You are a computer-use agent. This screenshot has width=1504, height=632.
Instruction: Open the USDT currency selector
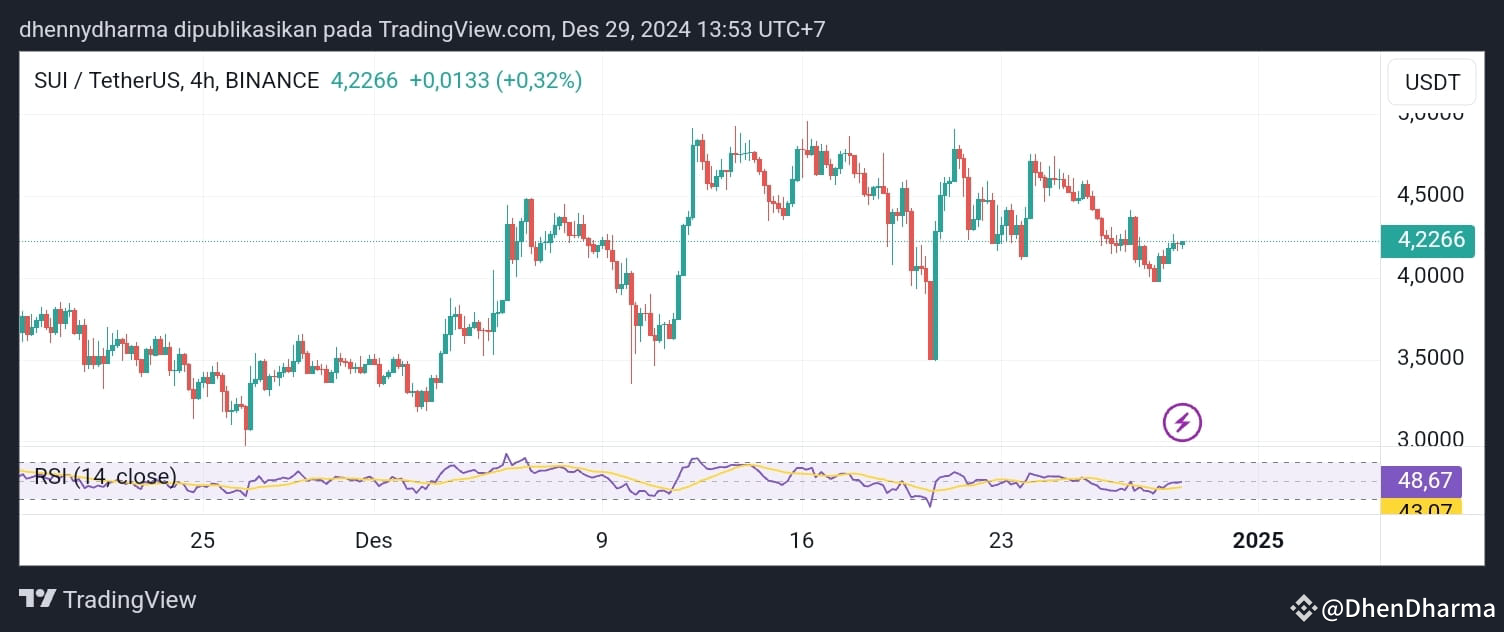pos(1432,82)
